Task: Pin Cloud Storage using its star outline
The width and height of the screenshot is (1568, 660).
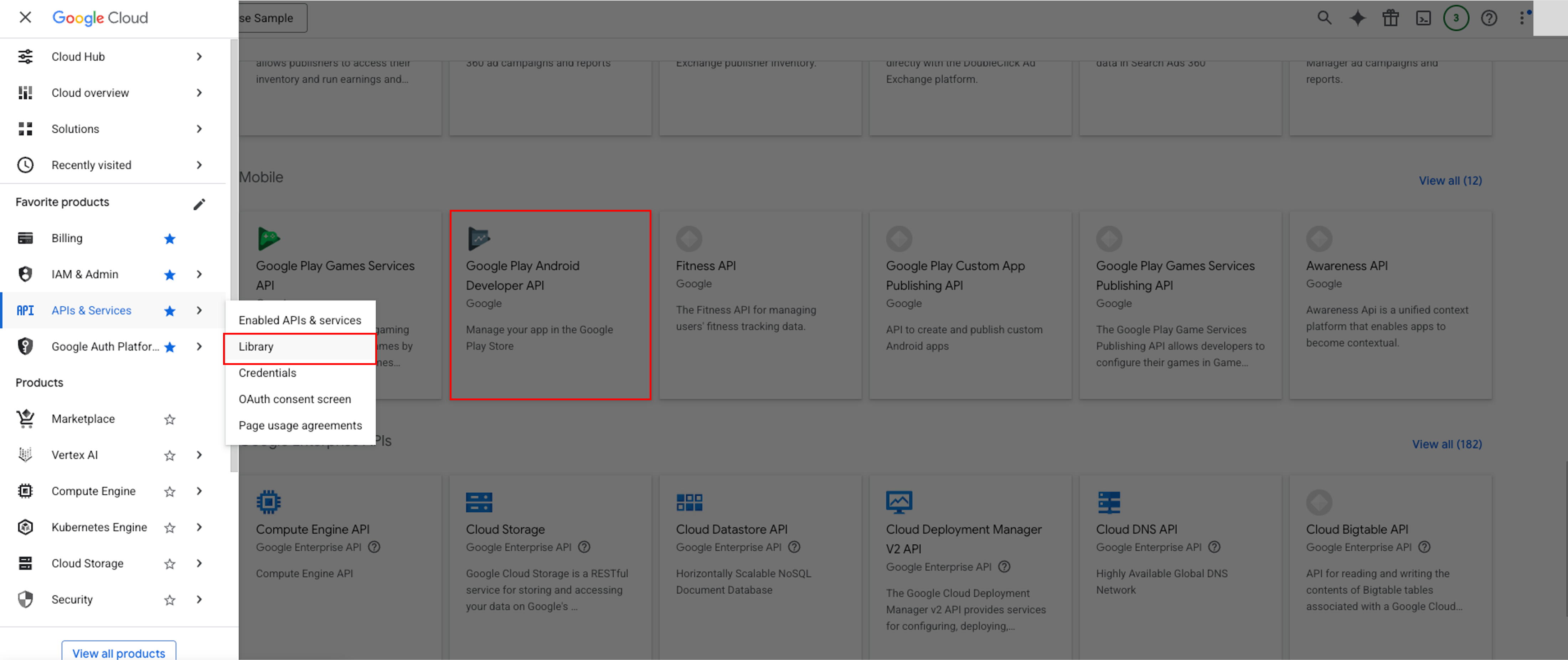Action: pyautogui.click(x=170, y=564)
